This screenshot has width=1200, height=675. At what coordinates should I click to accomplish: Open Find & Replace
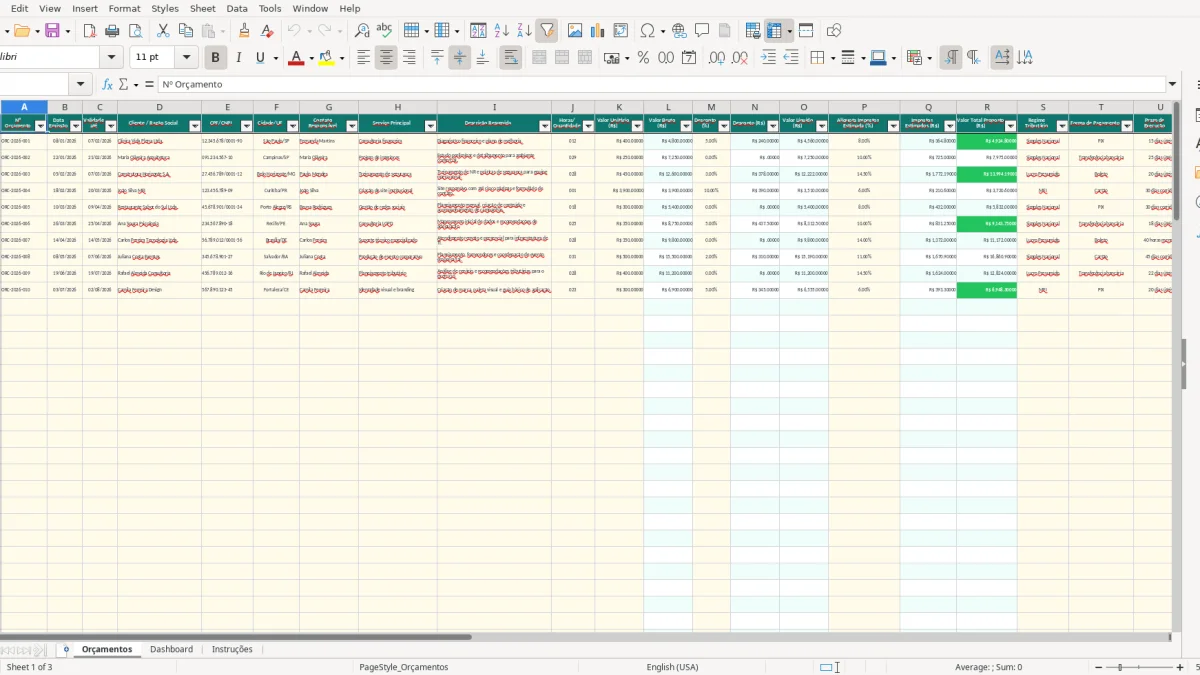[362, 31]
